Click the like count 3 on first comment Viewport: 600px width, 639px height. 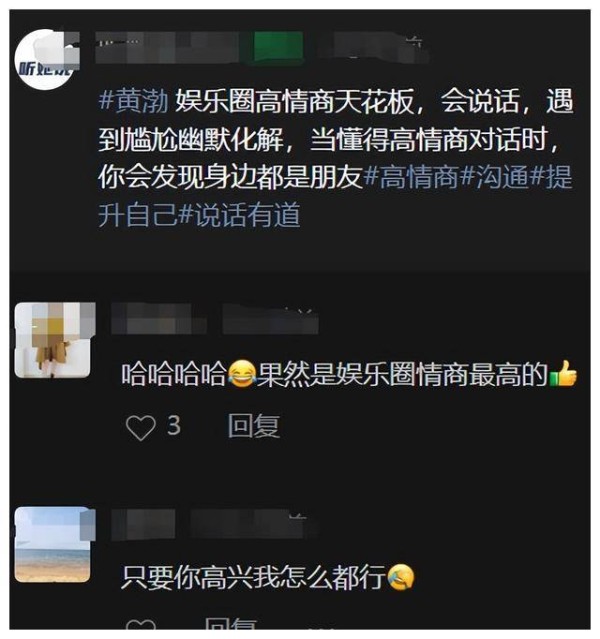(174, 426)
